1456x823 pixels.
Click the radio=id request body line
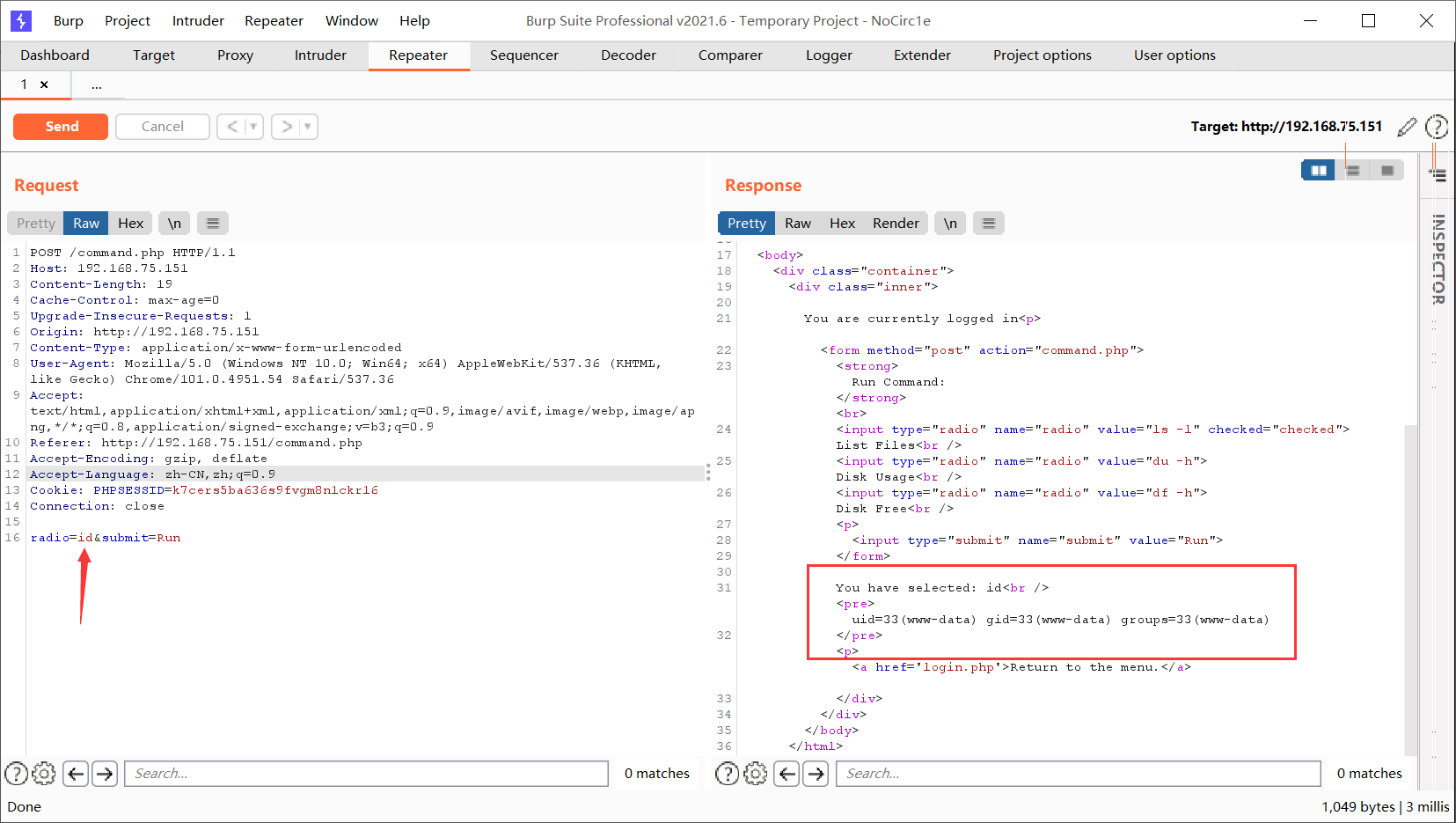click(x=106, y=538)
